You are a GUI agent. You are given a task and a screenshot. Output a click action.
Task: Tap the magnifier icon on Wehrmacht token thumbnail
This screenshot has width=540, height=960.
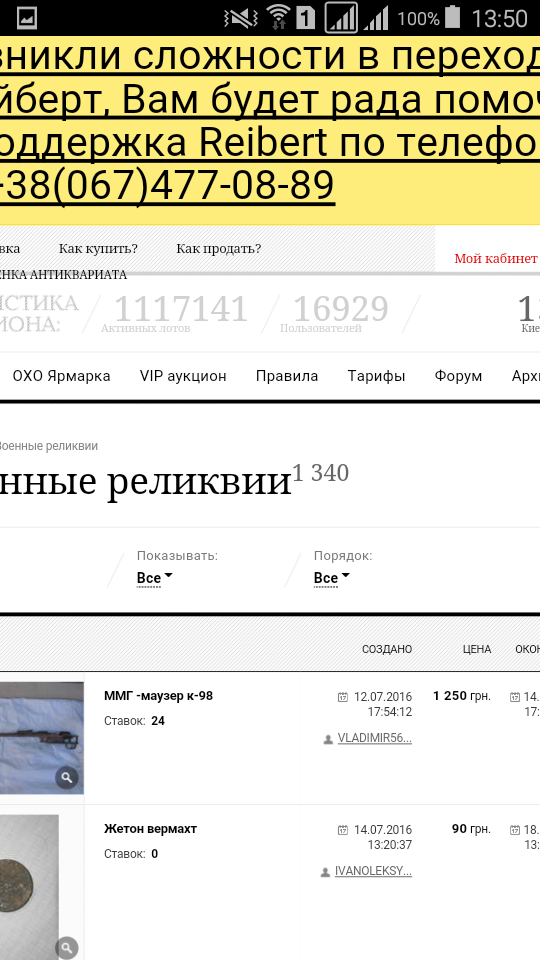coord(67,948)
